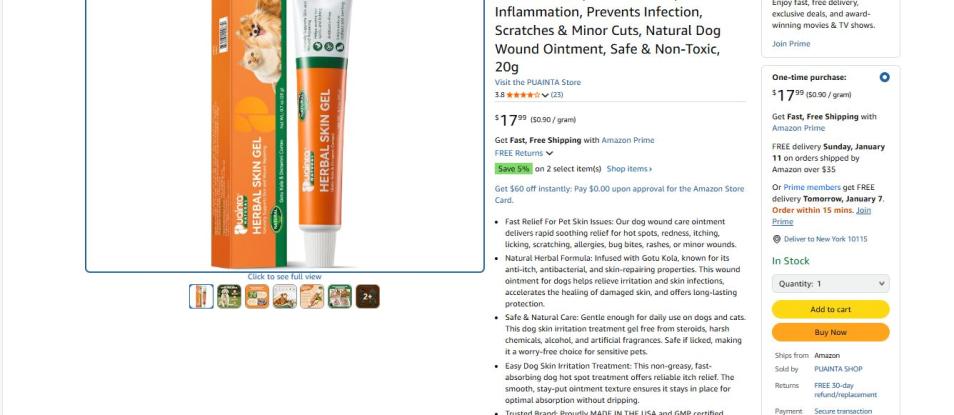
Task: View the third orange product thumbnail
Action: point(257,296)
